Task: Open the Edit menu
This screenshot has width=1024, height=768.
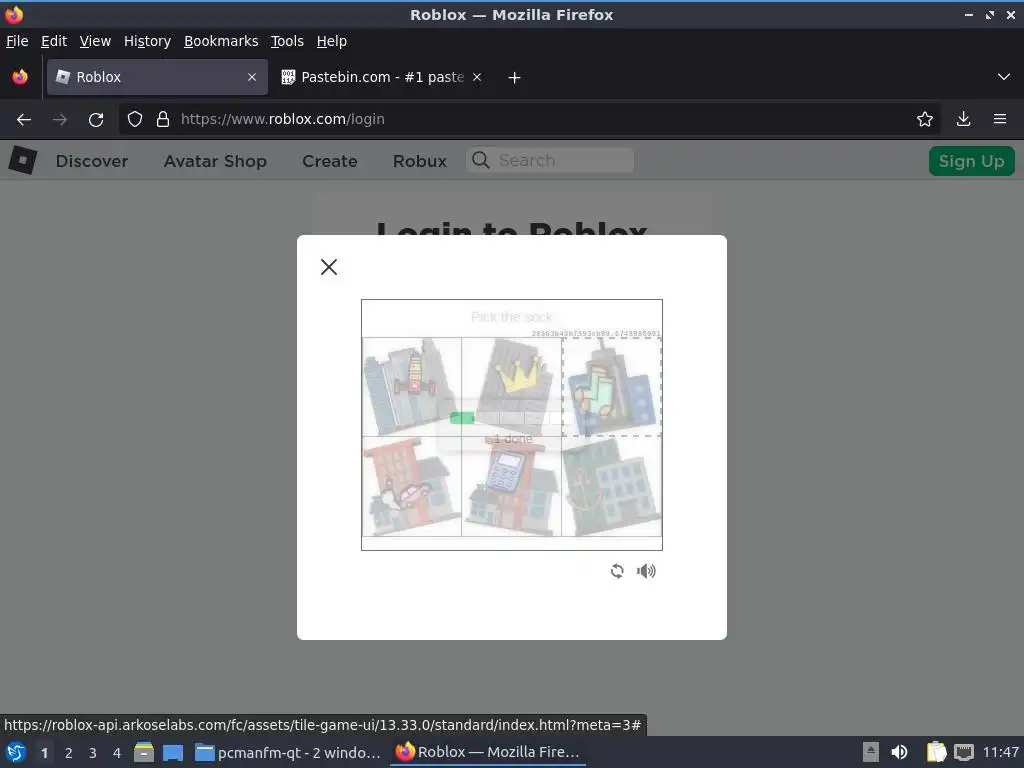Action: tap(54, 41)
